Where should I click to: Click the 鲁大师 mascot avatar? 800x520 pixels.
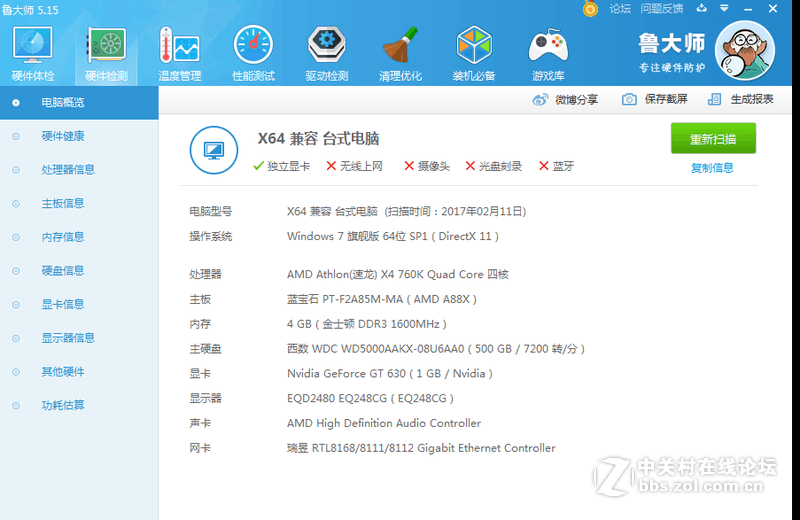pyautogui.click(x=745, y=51)
